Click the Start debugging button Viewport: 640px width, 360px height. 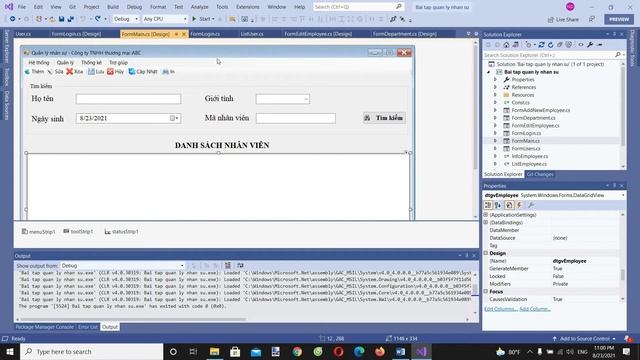pos(203,19)
